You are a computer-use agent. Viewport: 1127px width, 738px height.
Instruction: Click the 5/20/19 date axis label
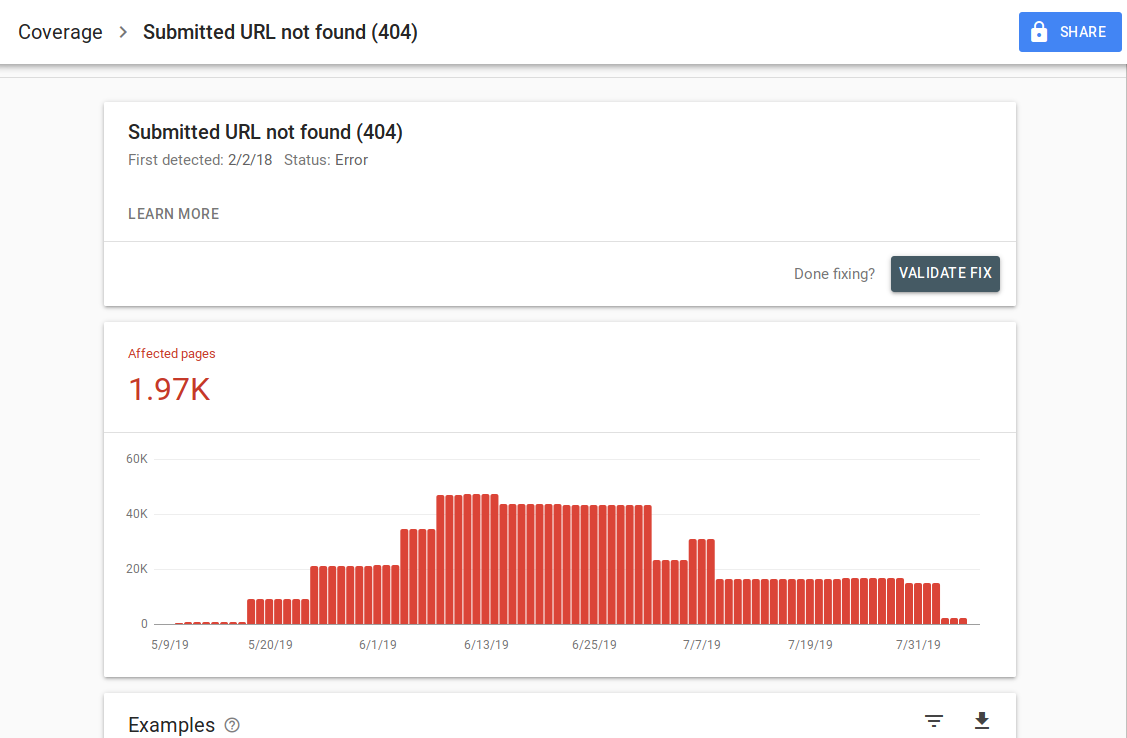pyautogui.click(x=270, y=645)
